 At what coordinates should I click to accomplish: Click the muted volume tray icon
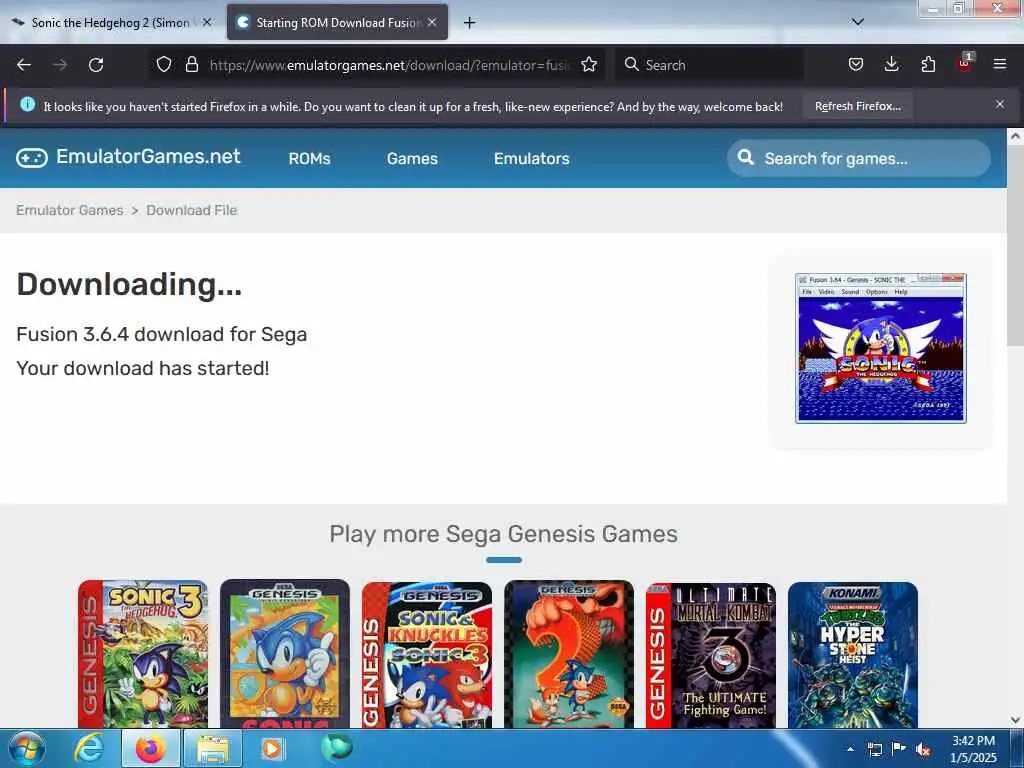923,750
